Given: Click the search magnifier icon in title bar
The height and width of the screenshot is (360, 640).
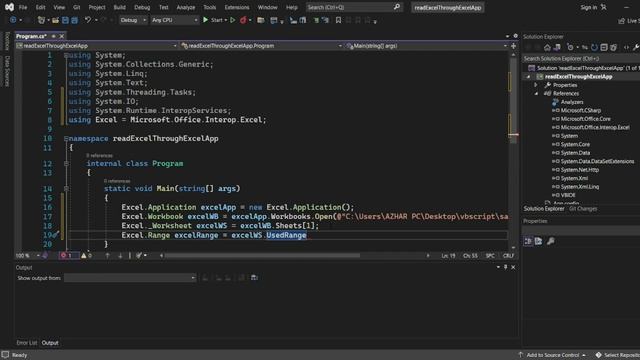Looking at the screenshot, I should click(397, 7).
